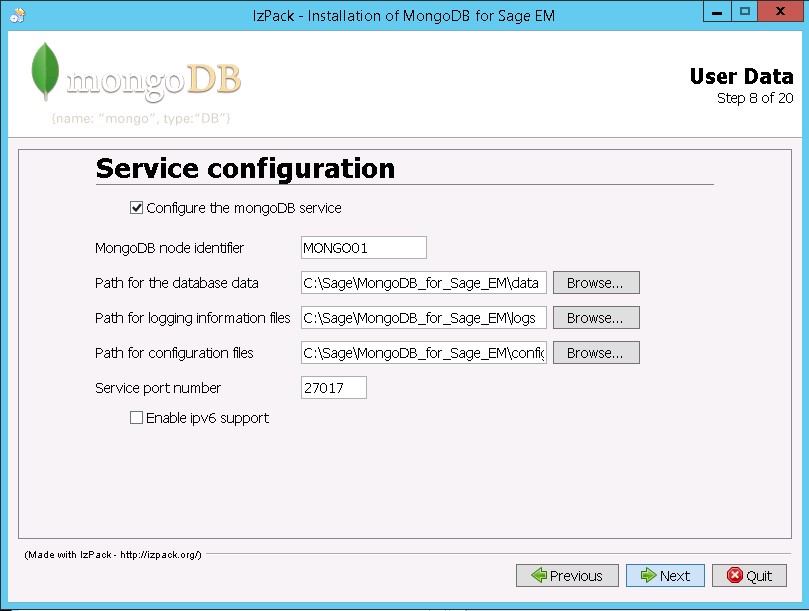Uncheck Configure the mongoDB service checkbox

click(136, 208)
